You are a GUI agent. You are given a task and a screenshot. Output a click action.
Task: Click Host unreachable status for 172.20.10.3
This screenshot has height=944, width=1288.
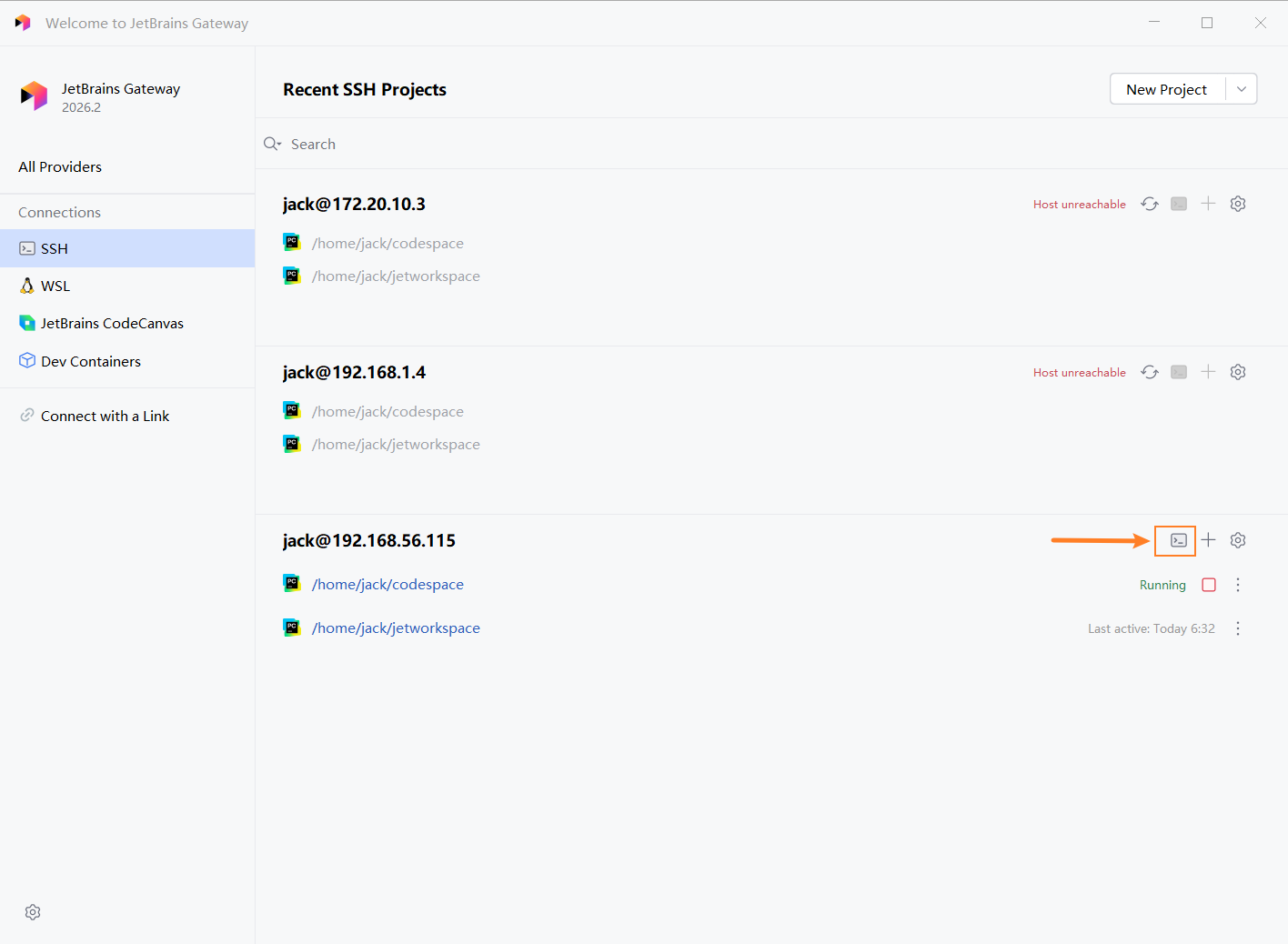(x=1079, y=205)
